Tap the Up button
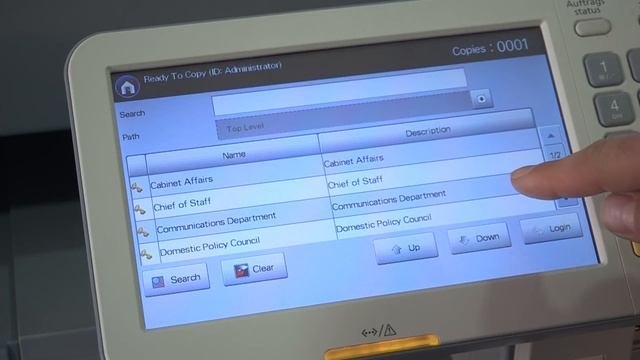The height and width of the screenshot is (360, 640). tap(406, 248)
